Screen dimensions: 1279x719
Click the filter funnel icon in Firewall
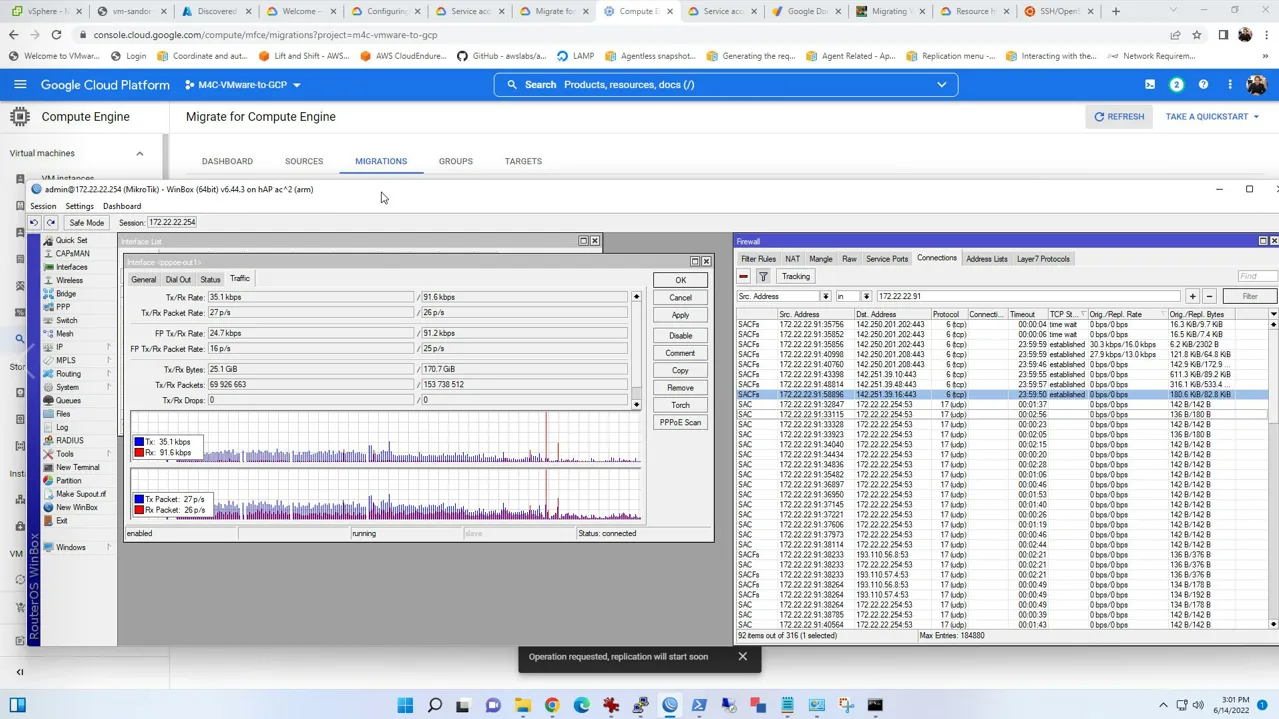763,277
